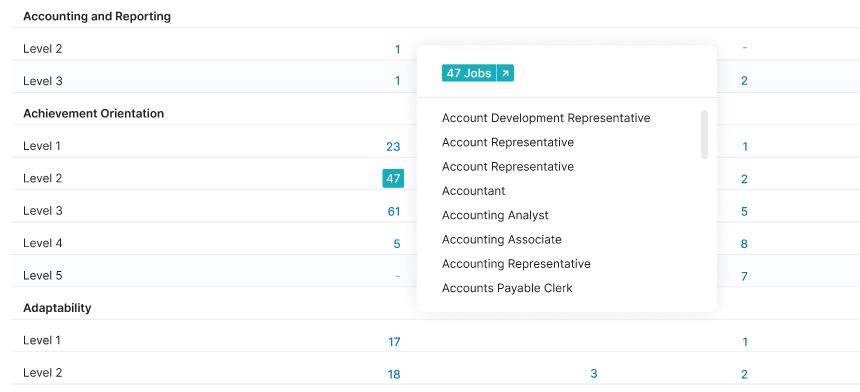Open the 1 count for Accounting and Reporting Level 2
Image resolution: width=860 pixels, height=392 pixels.
pos(397,49)
